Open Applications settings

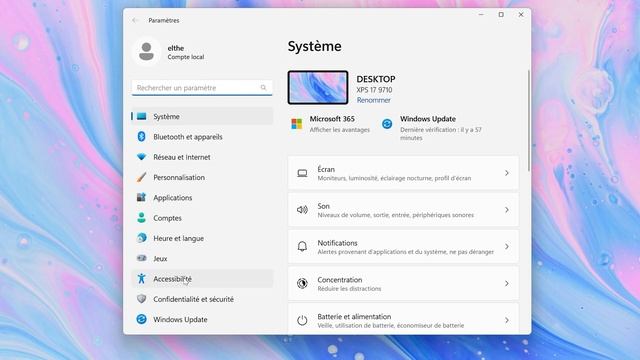[202, 198]
